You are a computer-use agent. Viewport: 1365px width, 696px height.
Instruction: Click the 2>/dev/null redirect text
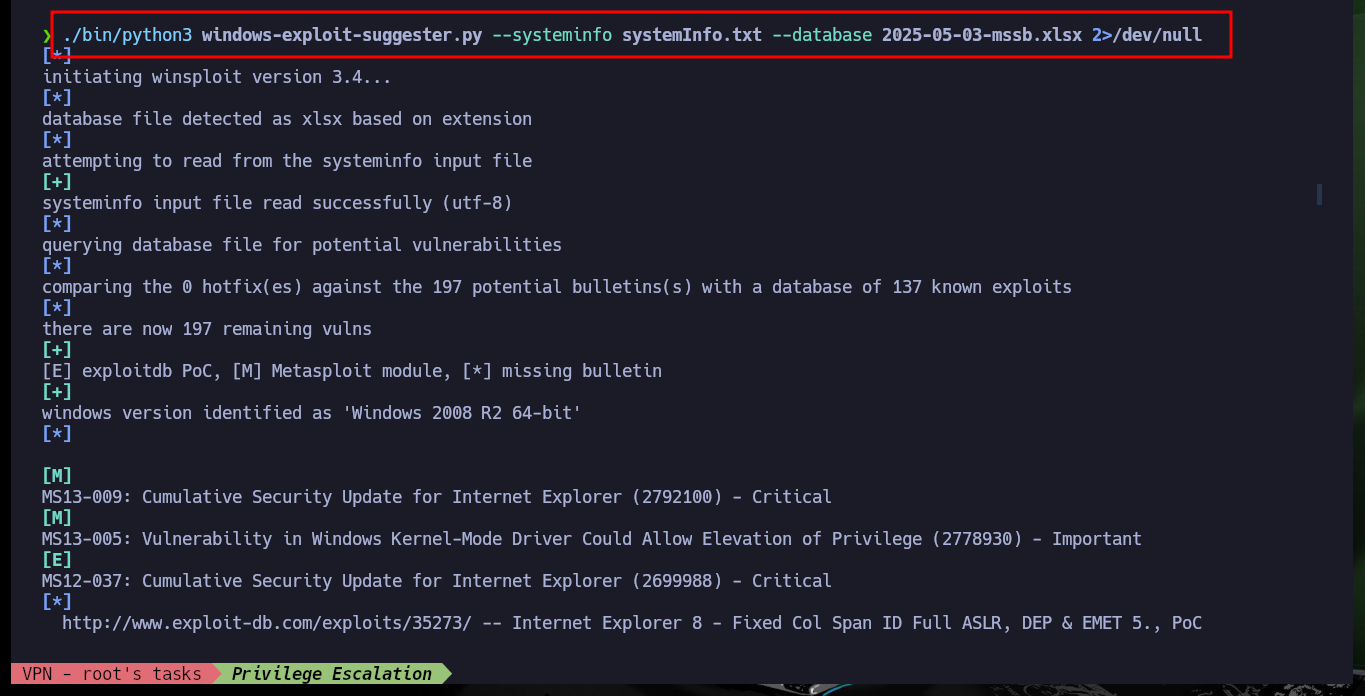[x=1146, y=36]
